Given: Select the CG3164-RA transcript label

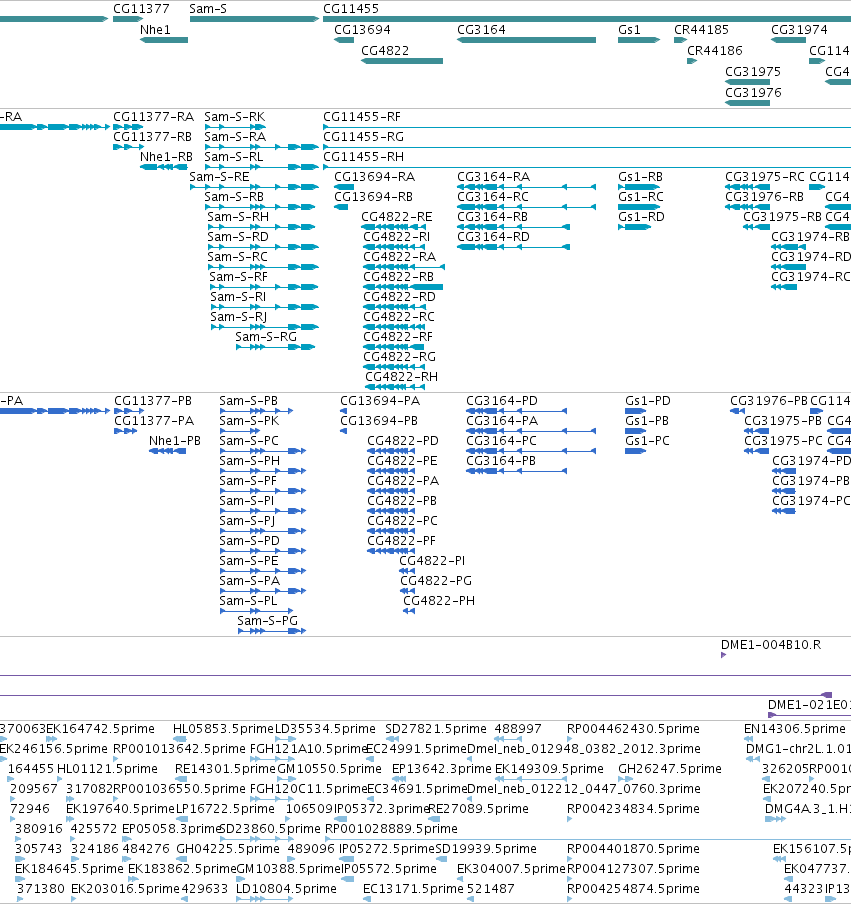Looking at the screenshot, I should point(493,177).
